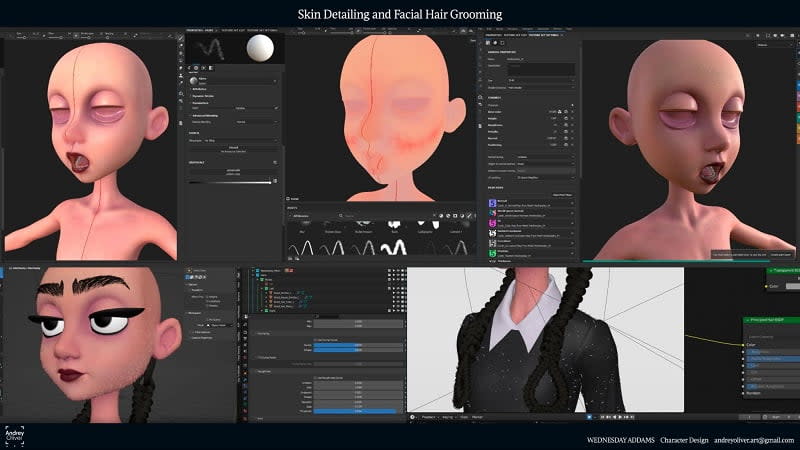Screen dimensions: 800x450
Task: Click the white material sphere preview
Action: point(260,48)
